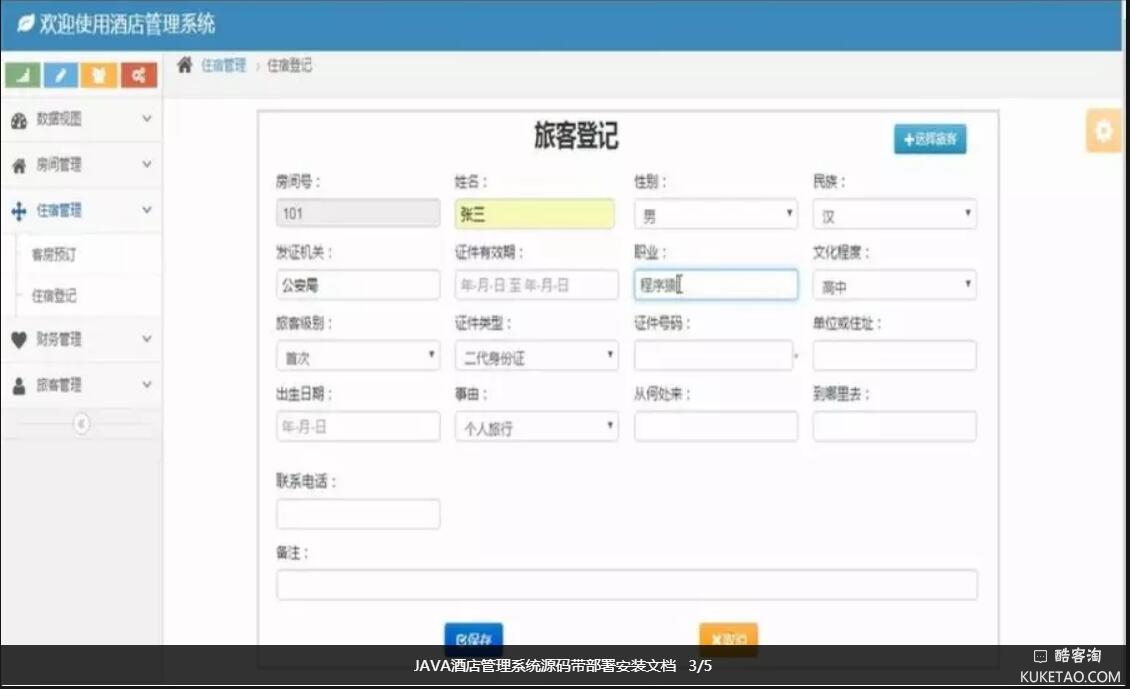Expand the 财务管理 sidebar menu
Screen dimensions: 1130x689
[80, 340]
